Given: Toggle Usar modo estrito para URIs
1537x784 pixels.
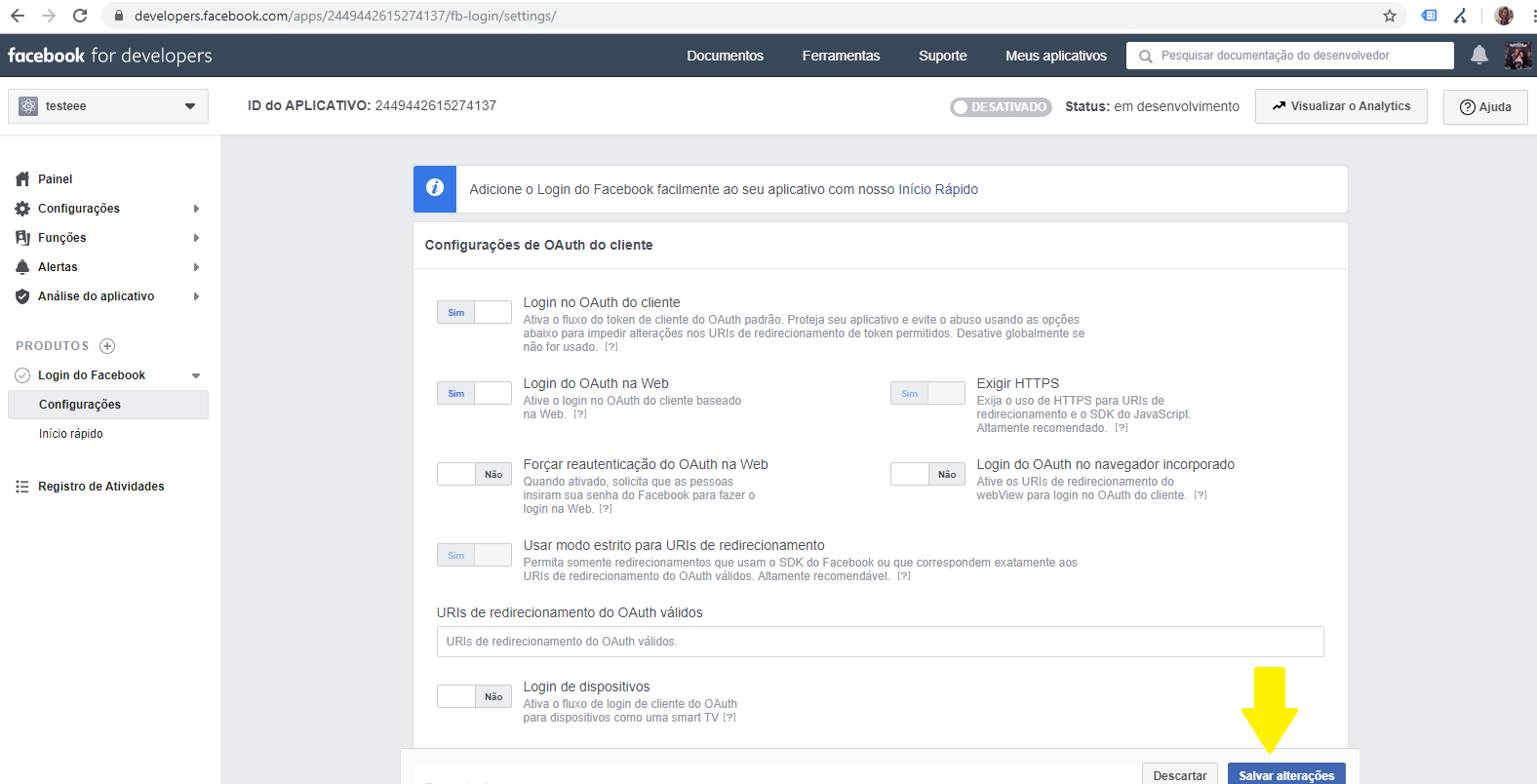Looking at the screenshot, I should pyautogui.click(x=474, y=555).
